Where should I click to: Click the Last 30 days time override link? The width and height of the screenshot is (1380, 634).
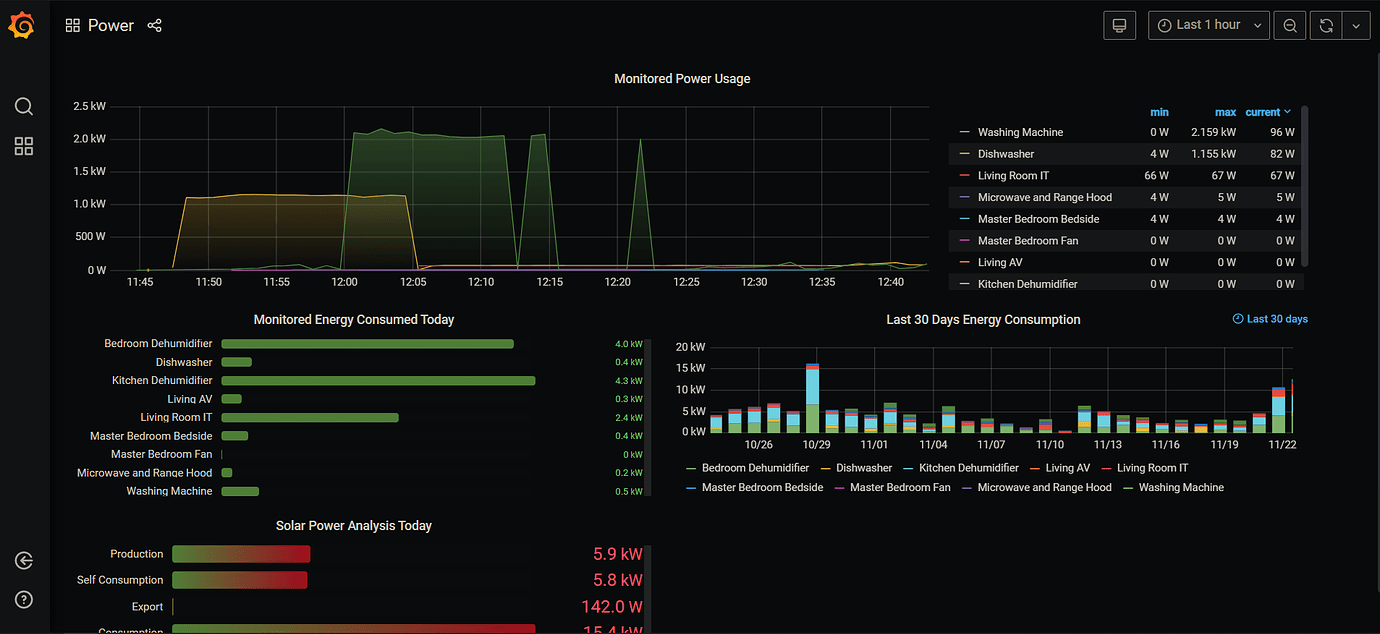point(1270,318)
